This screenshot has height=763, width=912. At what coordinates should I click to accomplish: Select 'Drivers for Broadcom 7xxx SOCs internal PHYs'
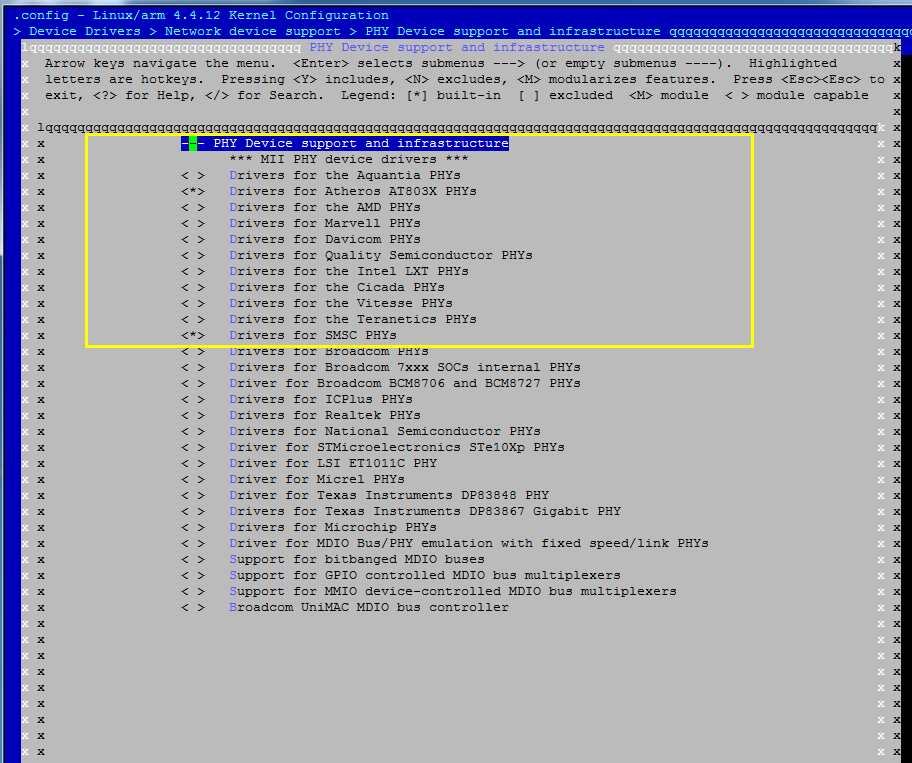[405, 368]
